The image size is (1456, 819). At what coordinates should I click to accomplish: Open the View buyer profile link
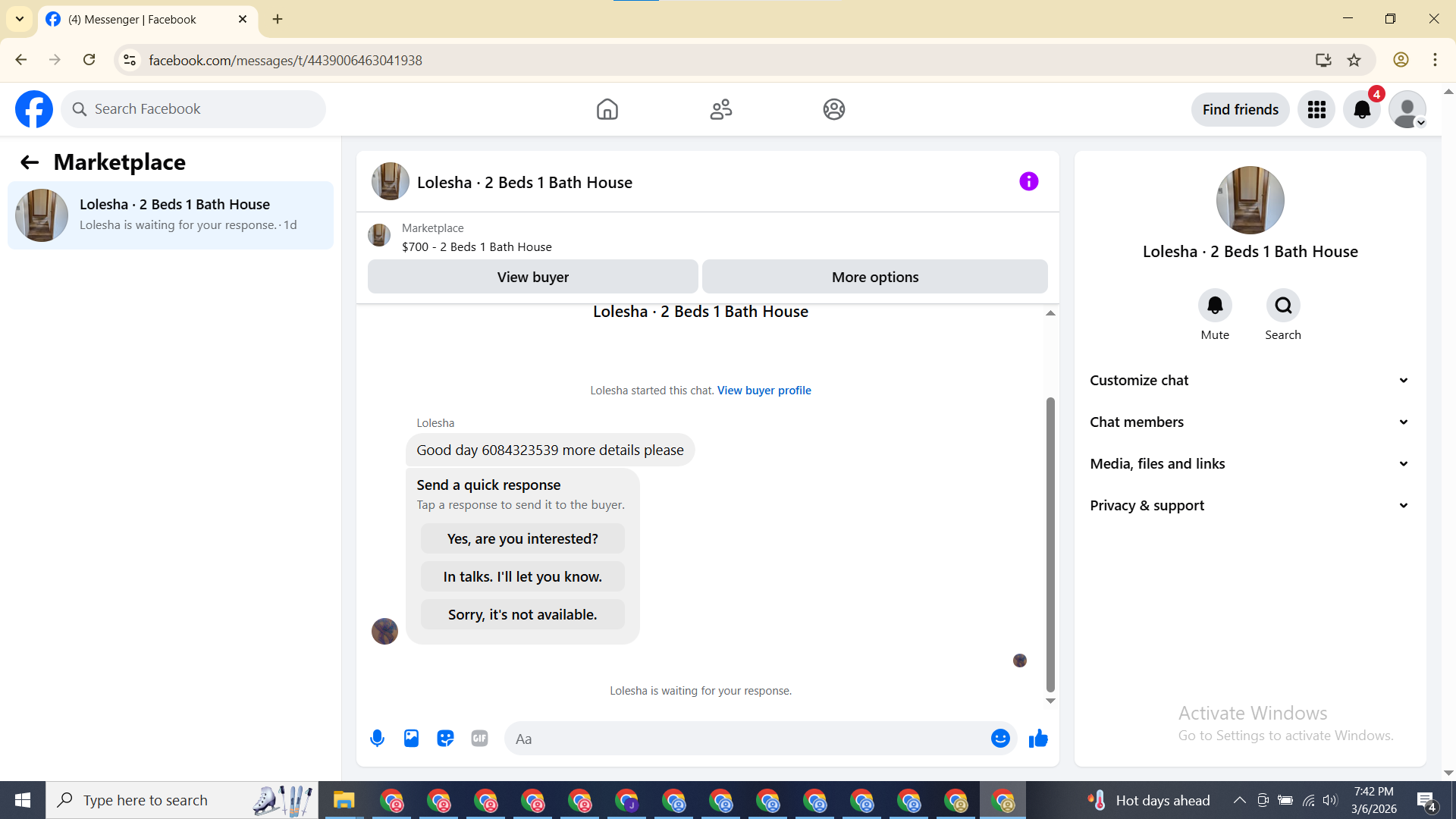(x=764, y=390)
